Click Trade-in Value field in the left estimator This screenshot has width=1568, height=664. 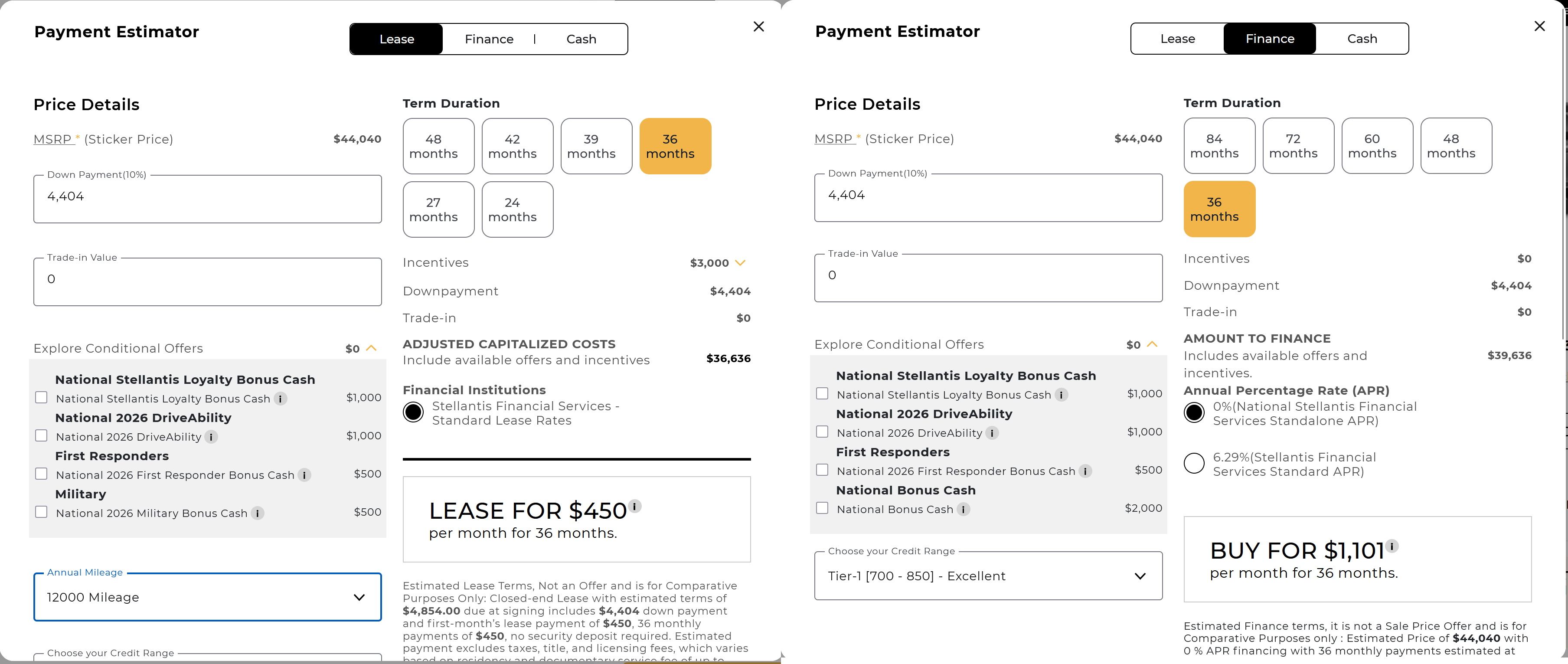pos(208,282)
